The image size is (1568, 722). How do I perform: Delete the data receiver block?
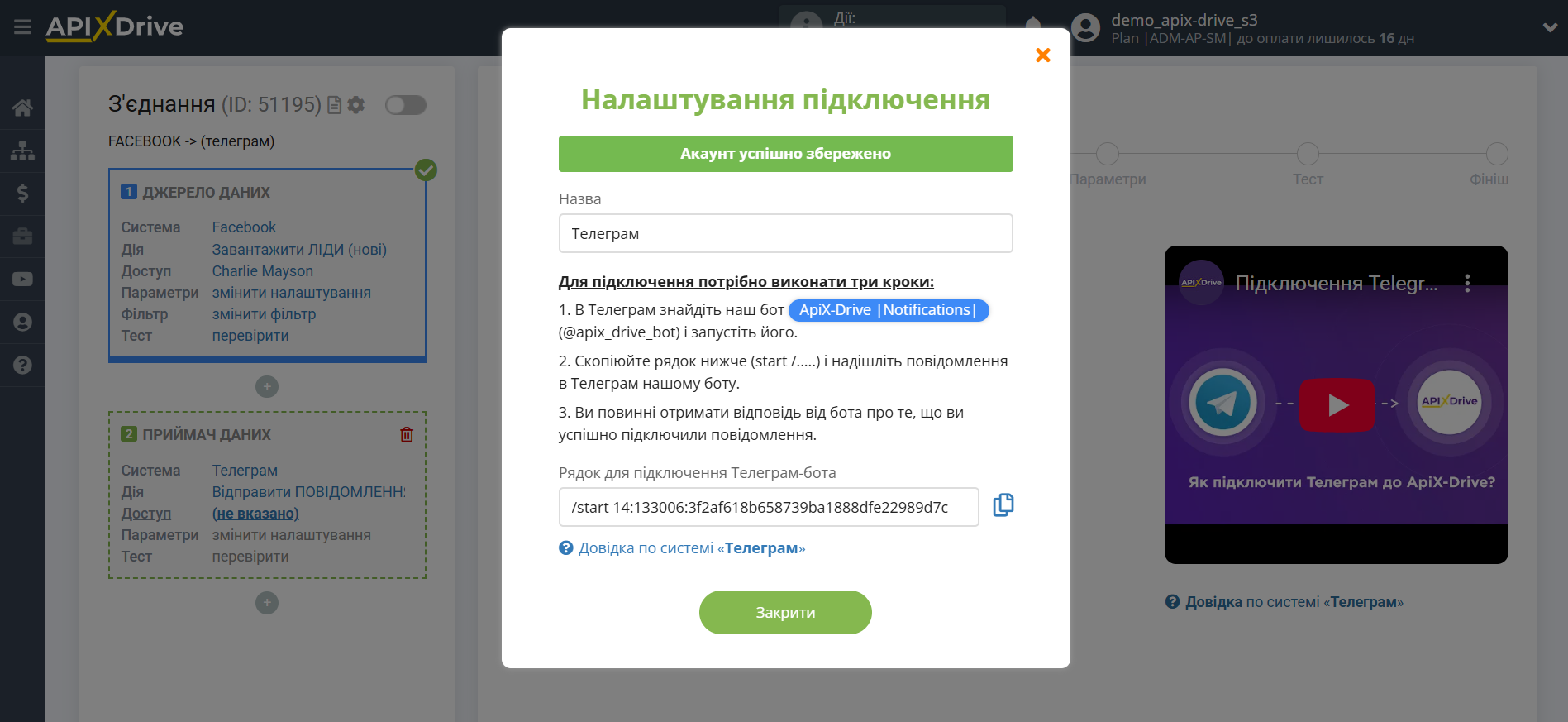point(407,434)
